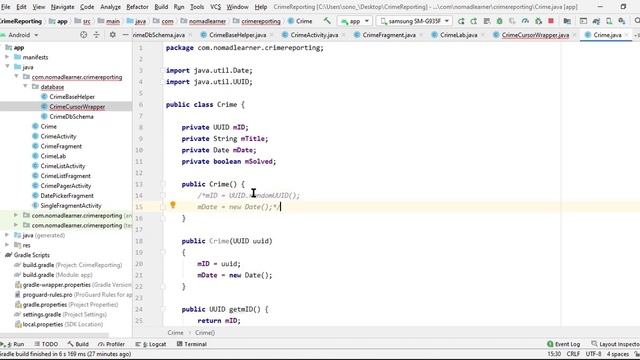Switch to CrimeCursorWrapper.java tab
640x360 pixels.
point(531,35)
